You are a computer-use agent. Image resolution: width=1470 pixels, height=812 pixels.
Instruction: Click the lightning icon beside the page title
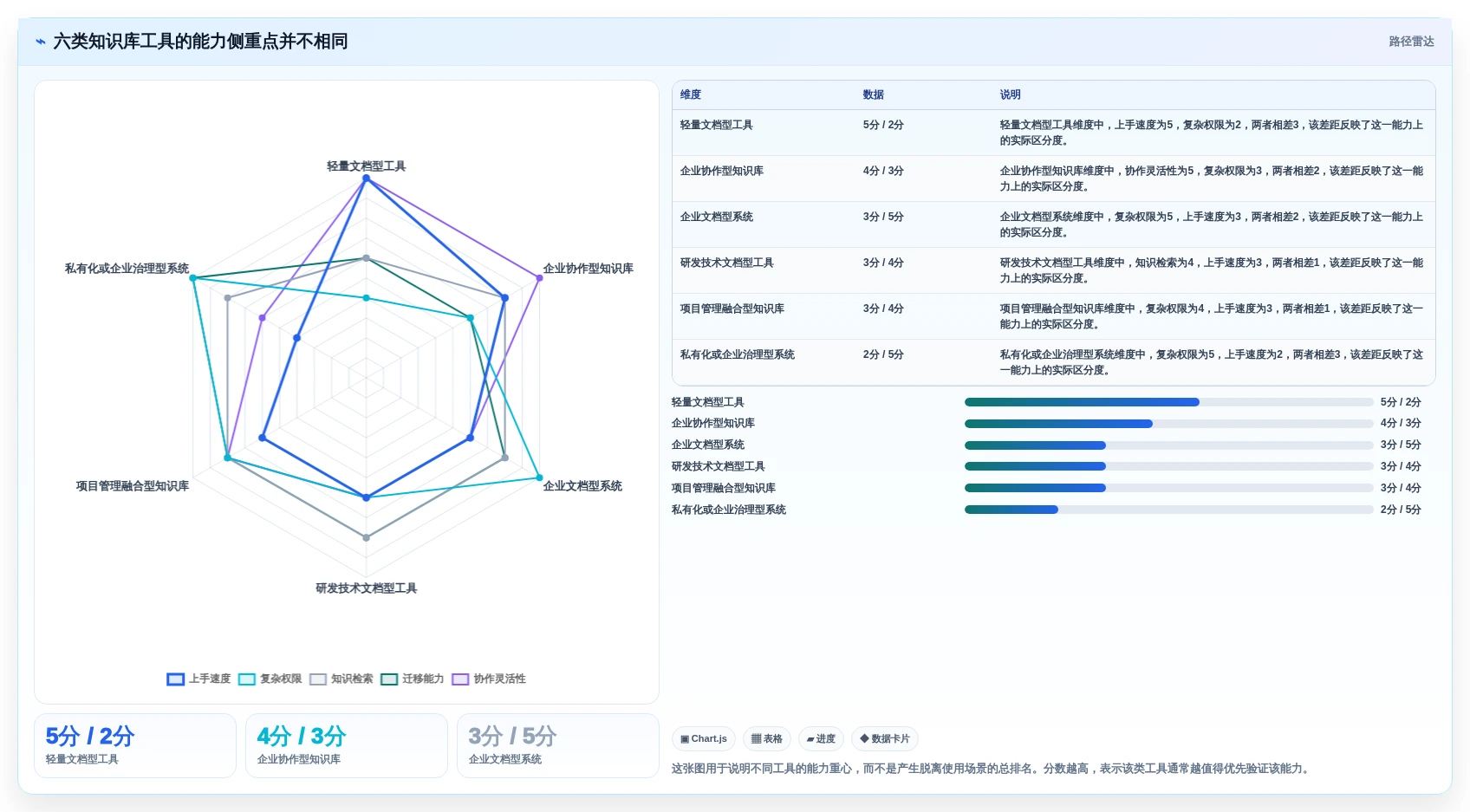click(x=41, y=42)
